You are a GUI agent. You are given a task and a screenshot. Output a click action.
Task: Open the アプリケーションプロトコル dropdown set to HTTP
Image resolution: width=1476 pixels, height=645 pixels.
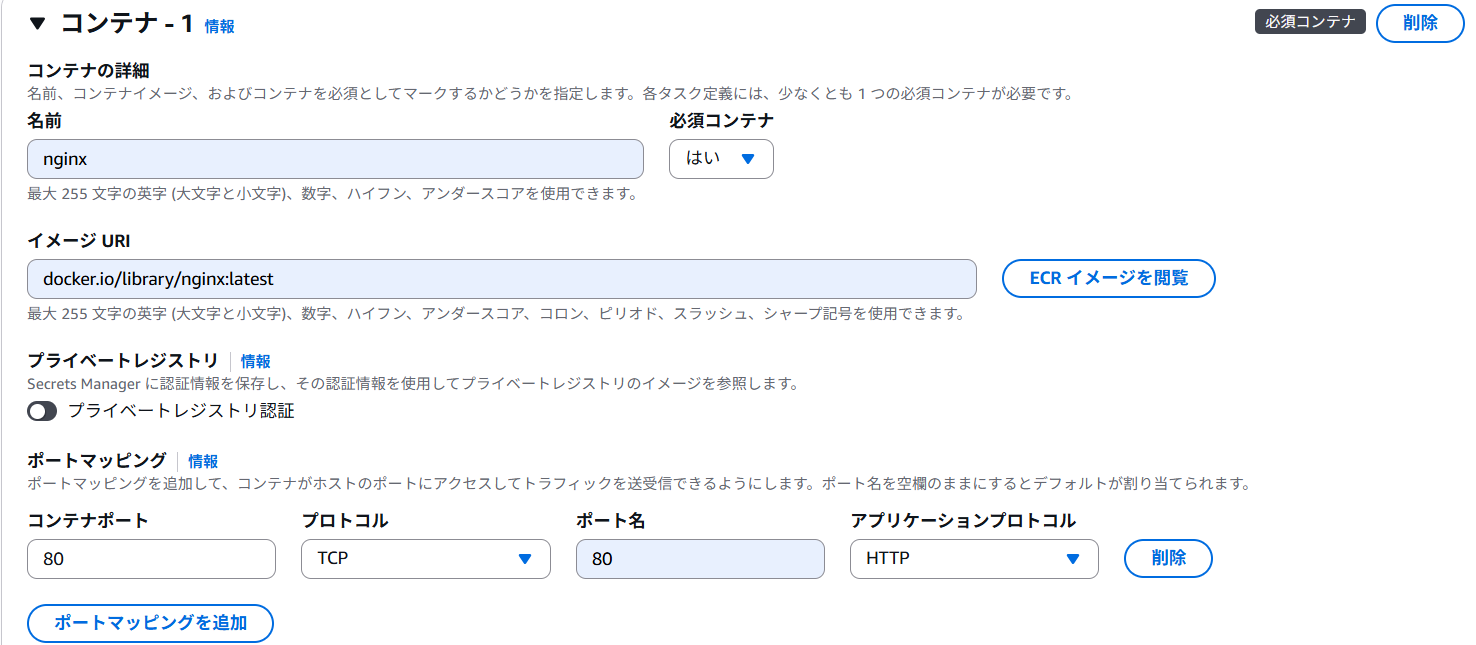[974, 559]
